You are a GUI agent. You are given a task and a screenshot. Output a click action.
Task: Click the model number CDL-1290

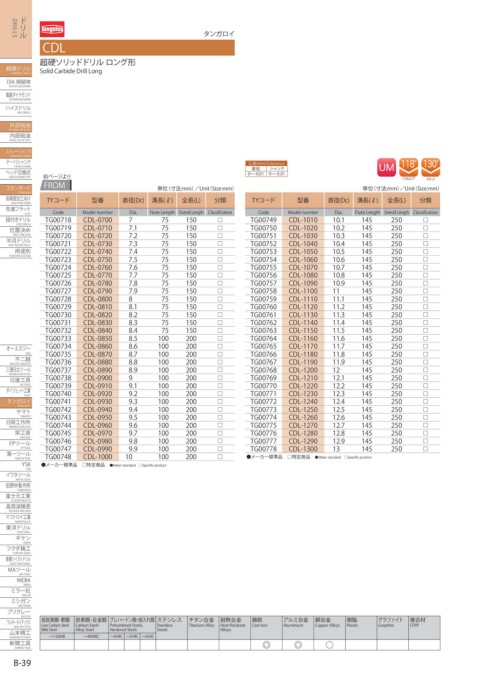tap(303, 441)
